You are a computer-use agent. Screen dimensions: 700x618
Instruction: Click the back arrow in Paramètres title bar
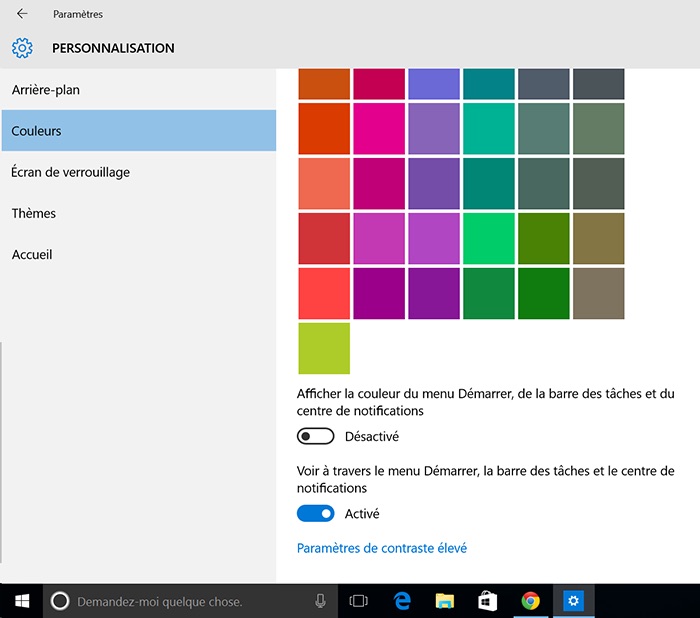22,14
